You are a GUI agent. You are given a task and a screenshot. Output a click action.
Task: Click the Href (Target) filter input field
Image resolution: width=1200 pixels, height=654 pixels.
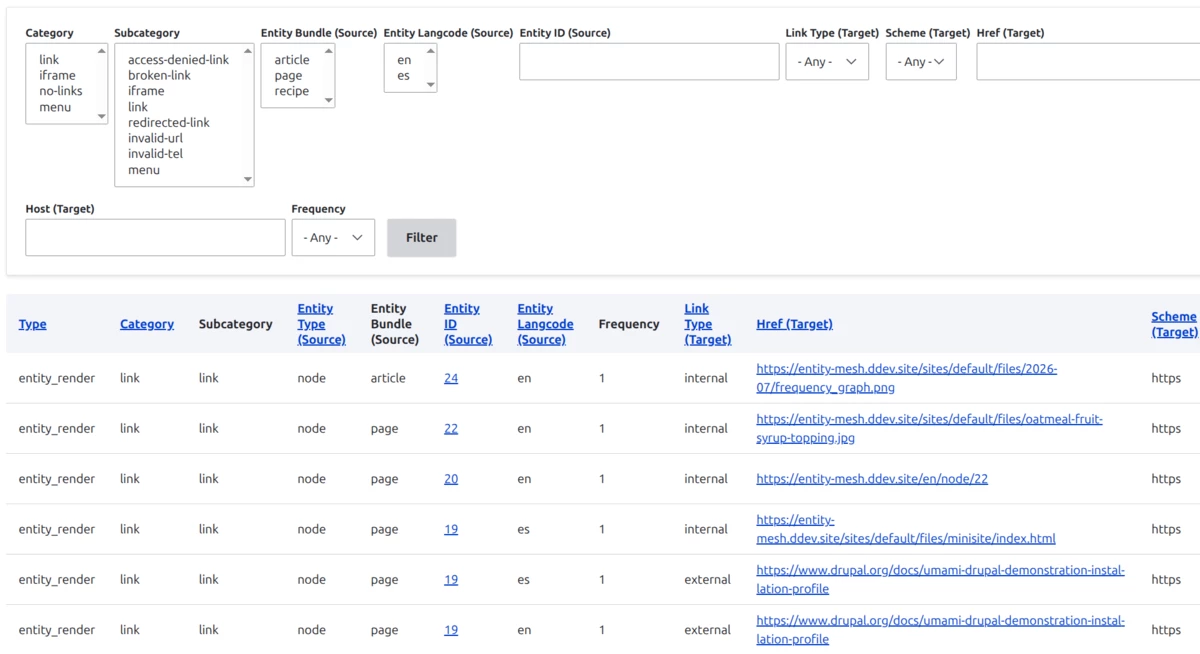1088,62
